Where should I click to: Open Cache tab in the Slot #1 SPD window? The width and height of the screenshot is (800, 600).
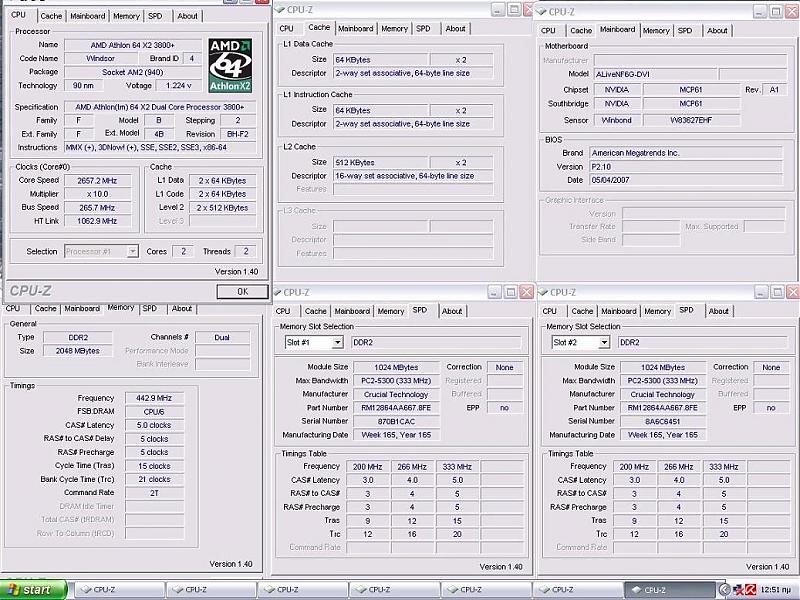315,311
